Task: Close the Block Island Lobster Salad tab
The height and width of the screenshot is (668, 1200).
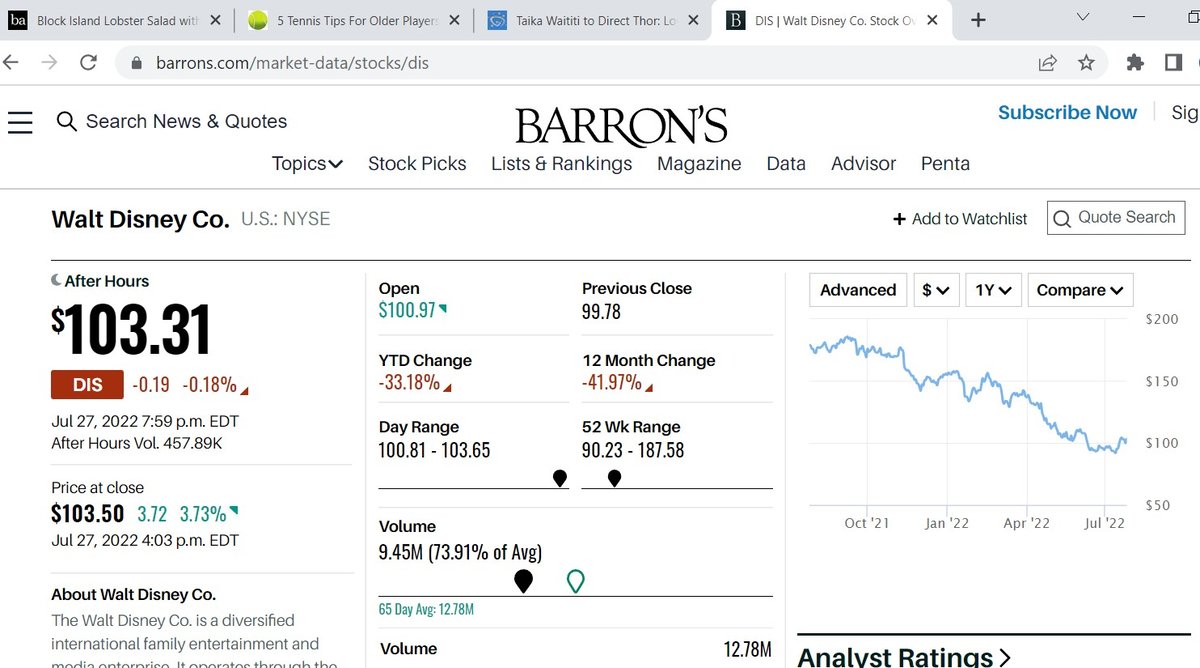Action: pyautogui.click(x=215, y=20)
